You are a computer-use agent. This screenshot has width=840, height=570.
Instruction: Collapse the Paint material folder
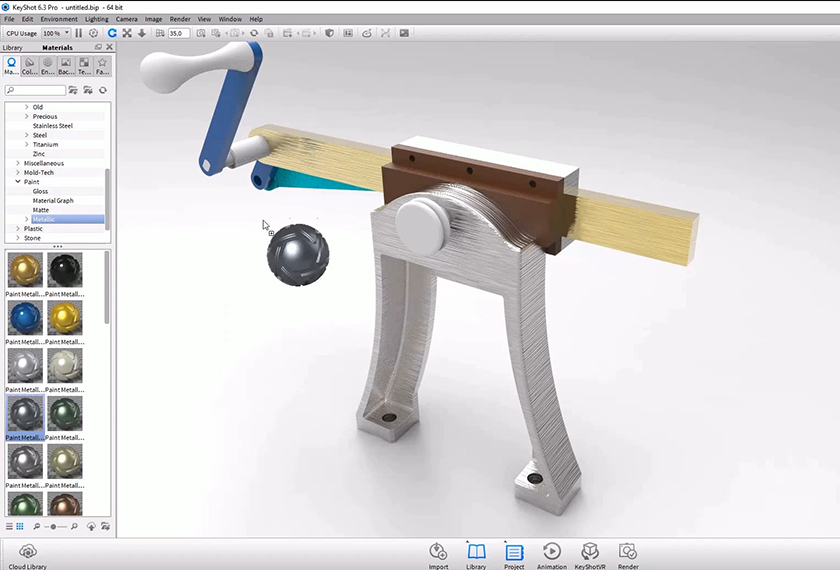18,182
